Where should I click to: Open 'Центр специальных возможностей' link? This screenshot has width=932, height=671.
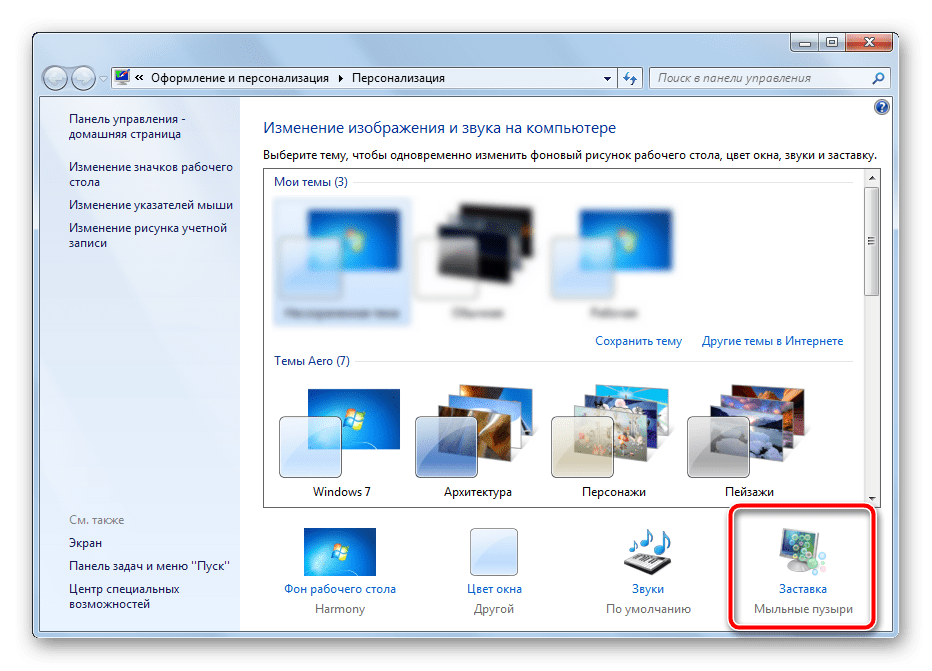point(124,597)
